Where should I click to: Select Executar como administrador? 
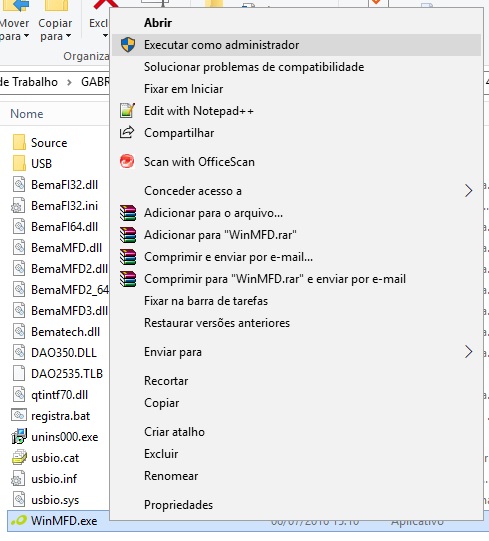point(296,45)
